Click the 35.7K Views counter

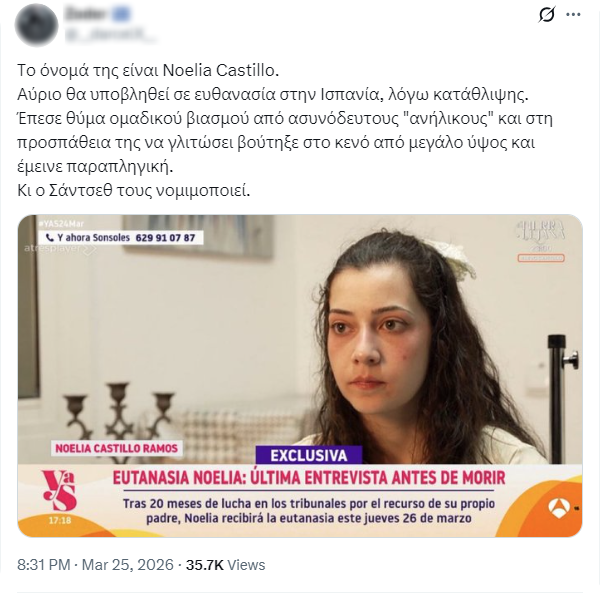pos(225,565)
